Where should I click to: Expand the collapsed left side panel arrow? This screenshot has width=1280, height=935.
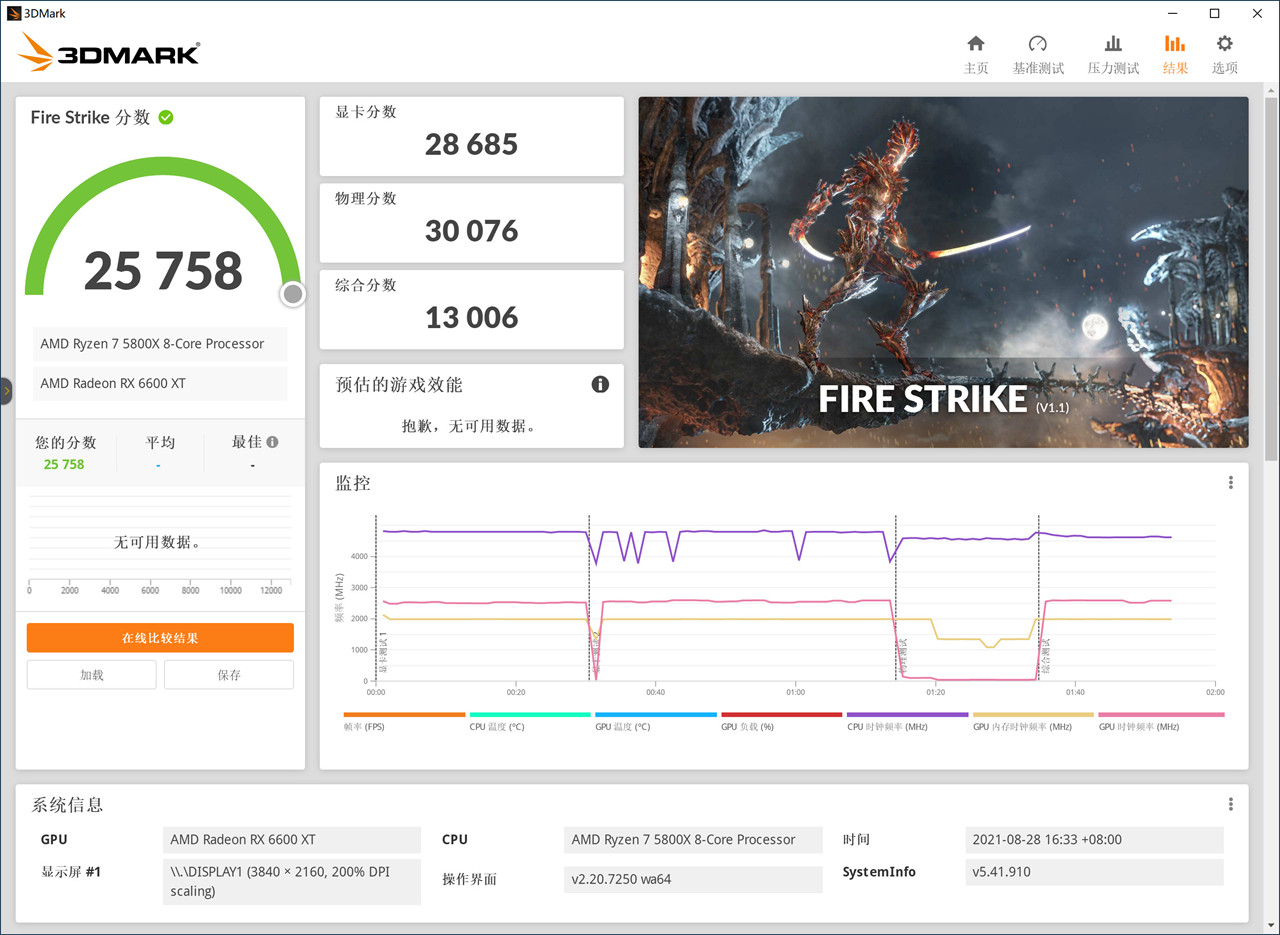click(5, 391)
